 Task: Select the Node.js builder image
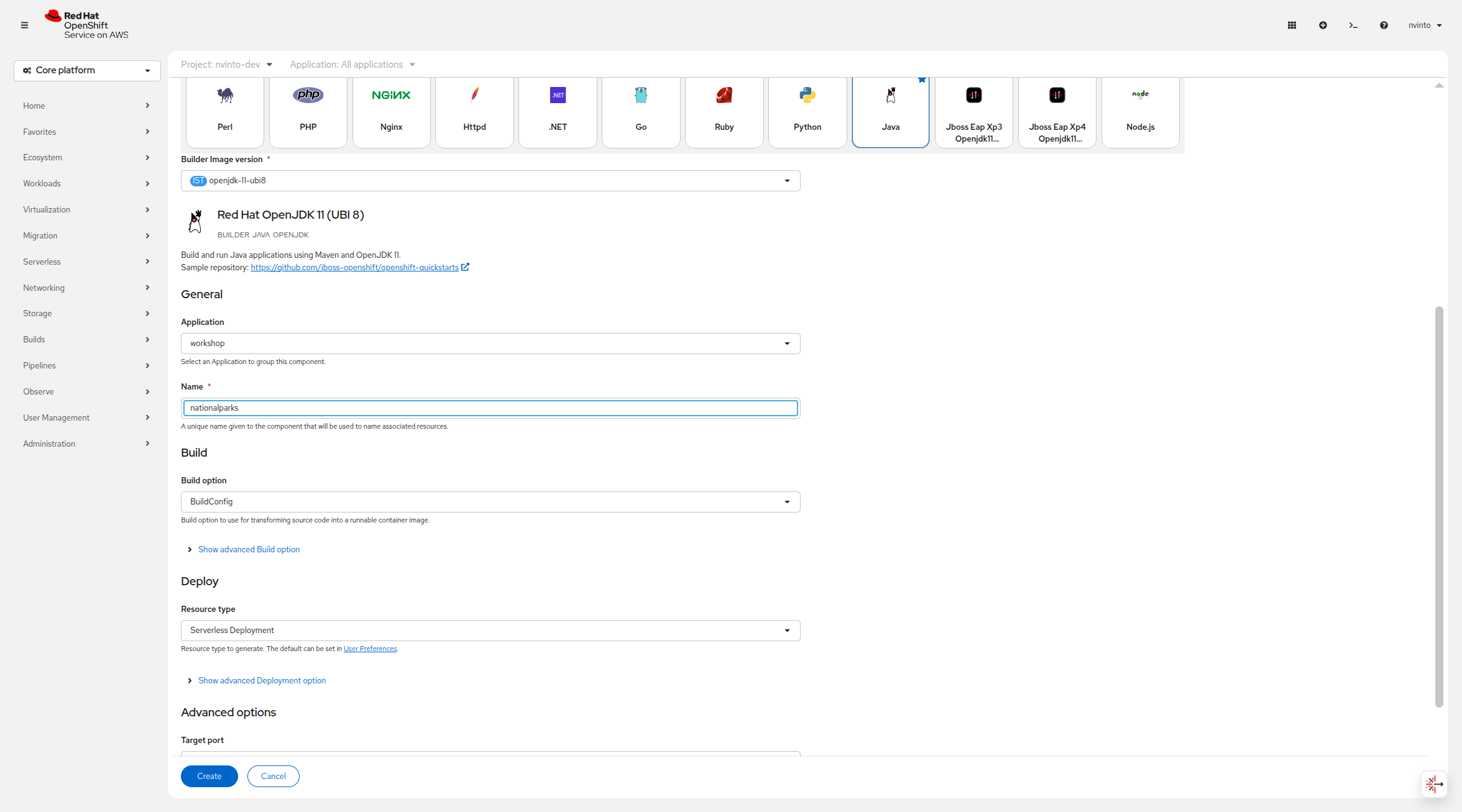[x=1141, y=112]
